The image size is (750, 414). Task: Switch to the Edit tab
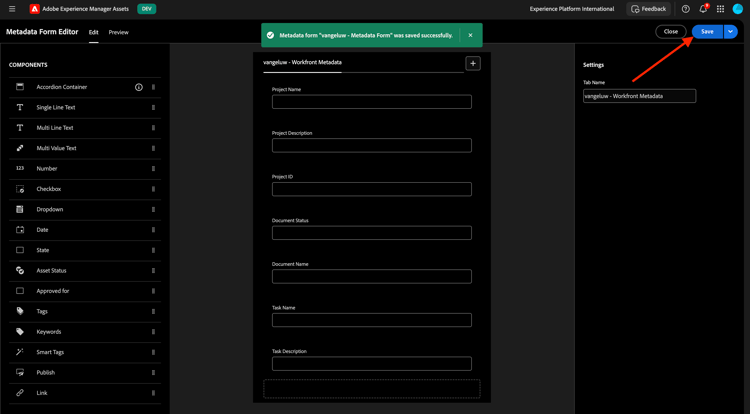tap(93, 32)
